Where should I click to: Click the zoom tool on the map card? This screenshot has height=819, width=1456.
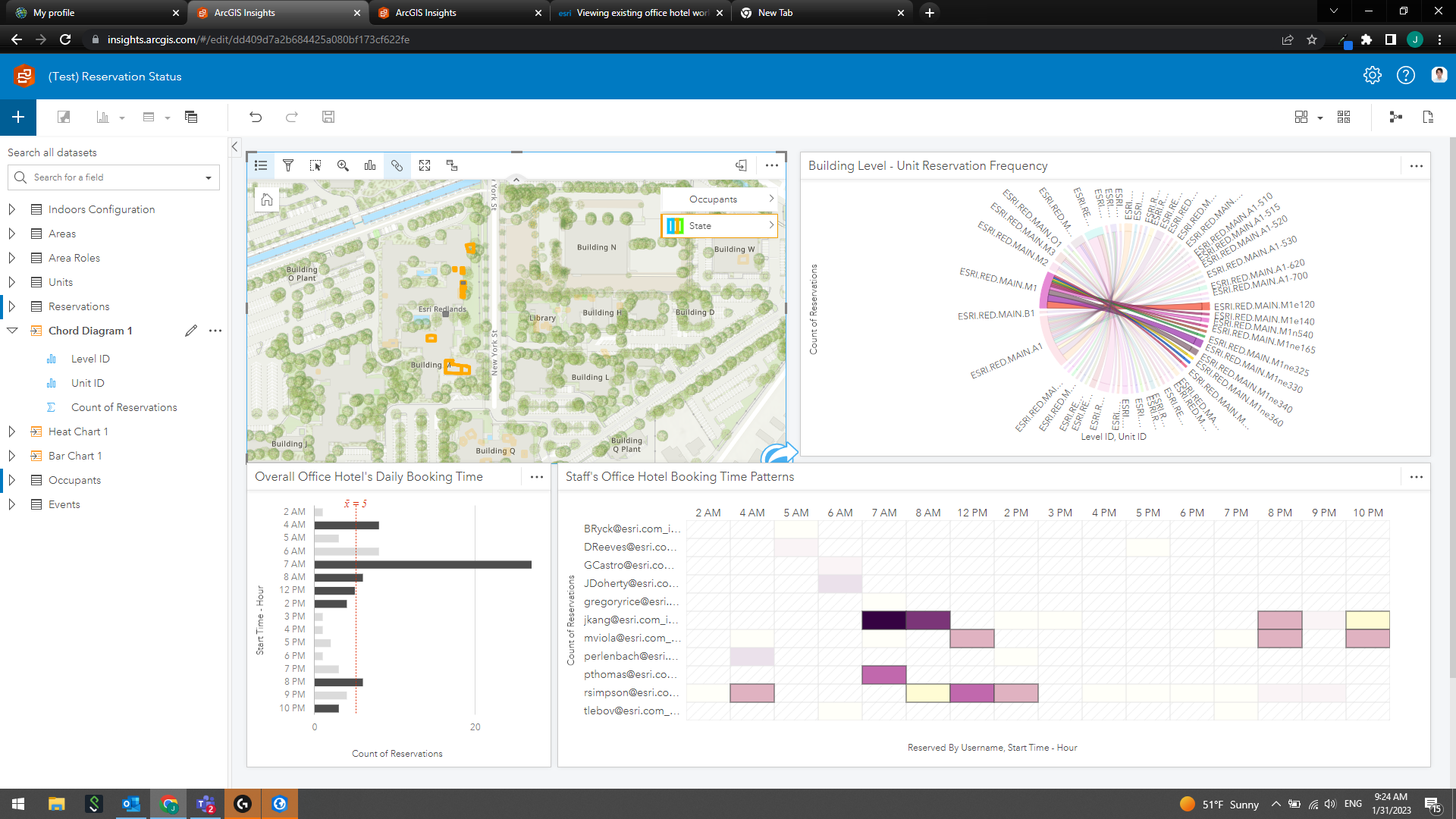point(343,165)
